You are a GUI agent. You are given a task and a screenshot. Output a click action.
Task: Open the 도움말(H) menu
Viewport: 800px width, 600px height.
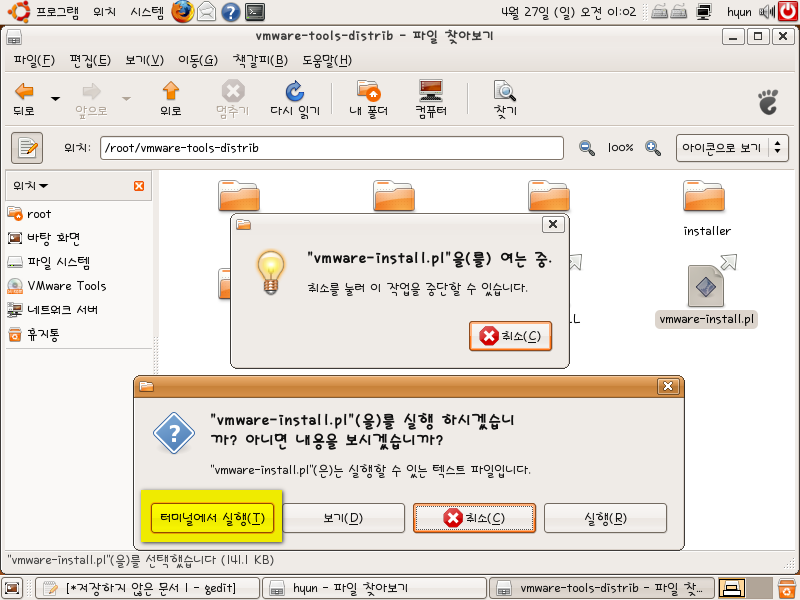point(327,61)
